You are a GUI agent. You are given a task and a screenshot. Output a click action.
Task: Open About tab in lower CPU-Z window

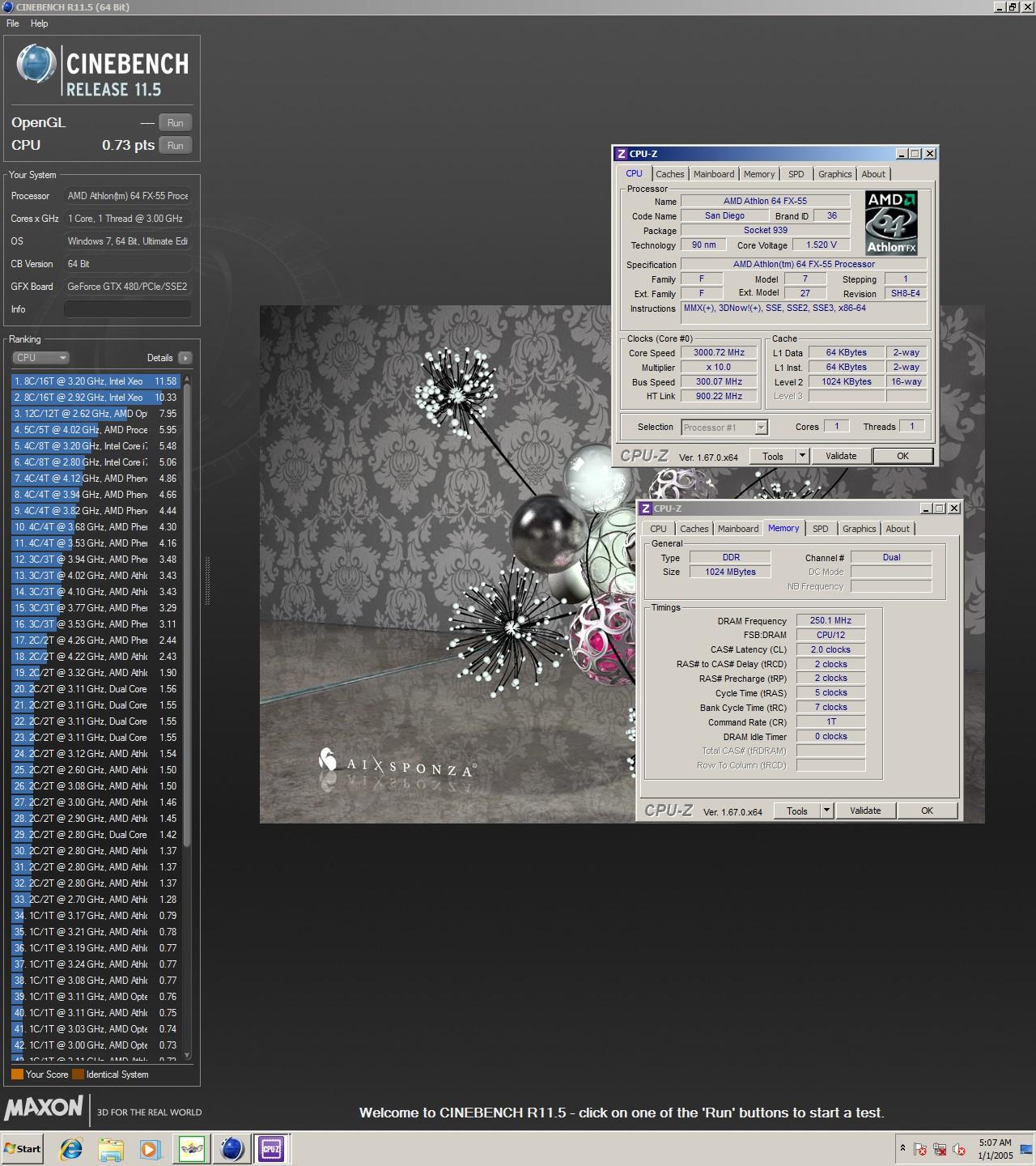(898, 529)
